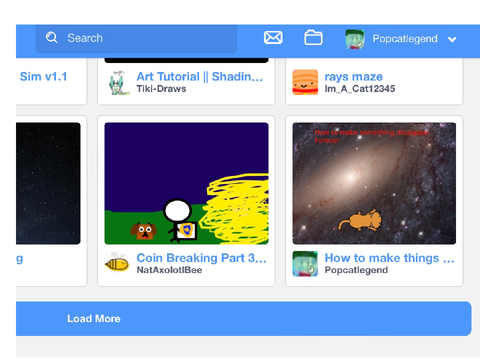Load more projects
Screen dimensions: 480x360
click(244, 319)
